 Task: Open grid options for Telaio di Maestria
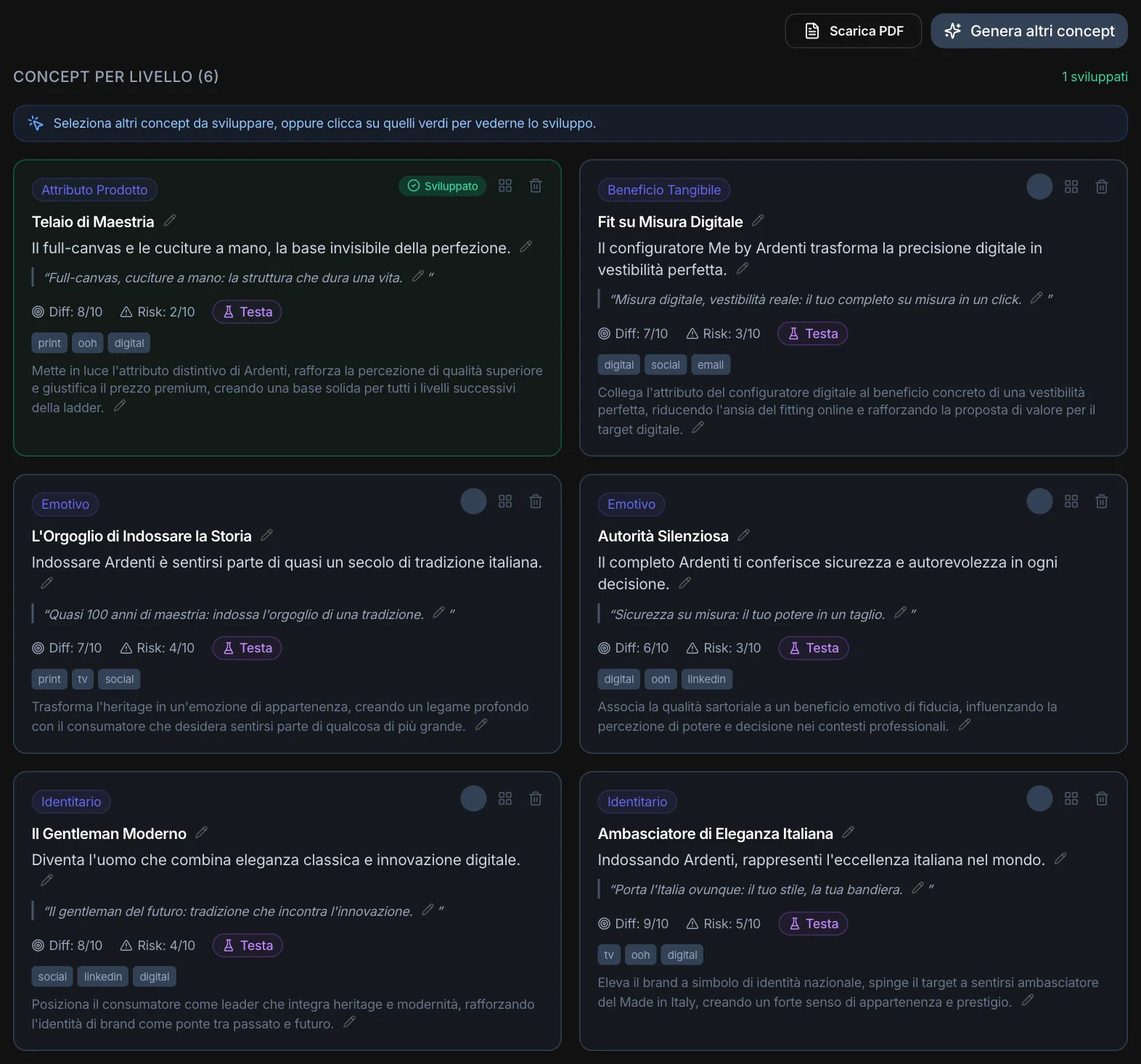pos(505,186)
